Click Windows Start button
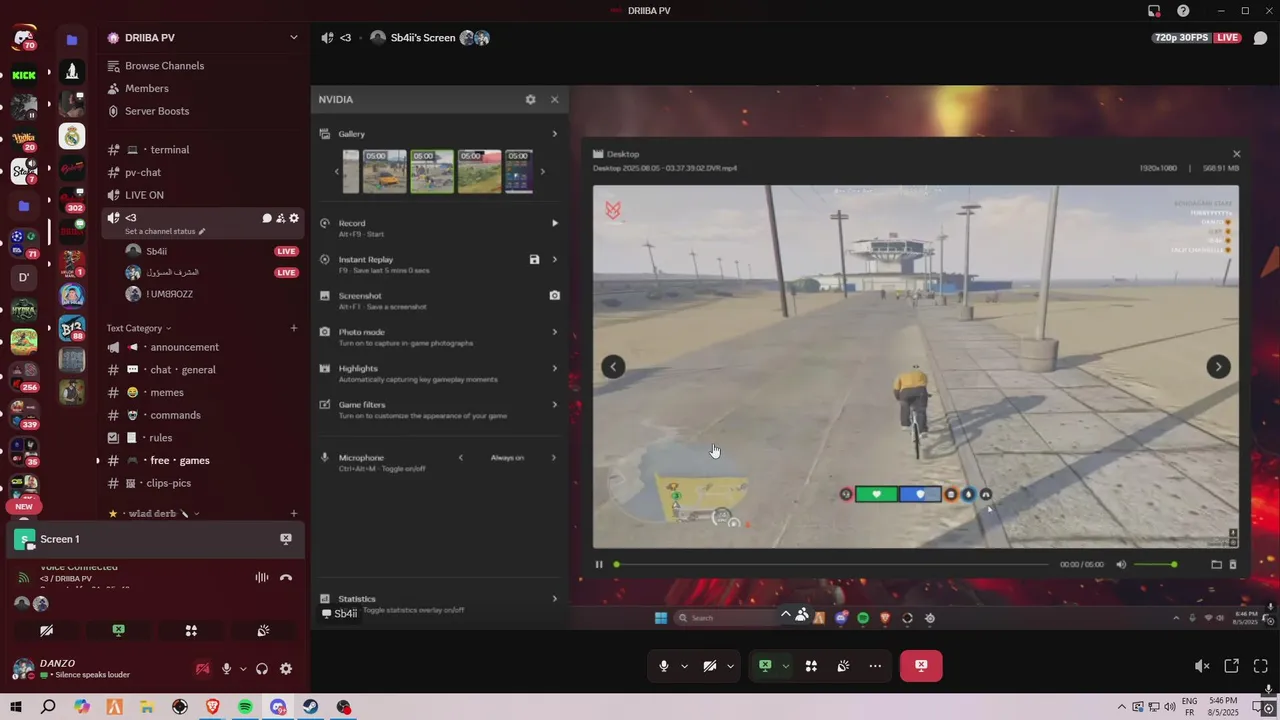The width and height of the screenshot is (1280, 720). click(16, 707)
